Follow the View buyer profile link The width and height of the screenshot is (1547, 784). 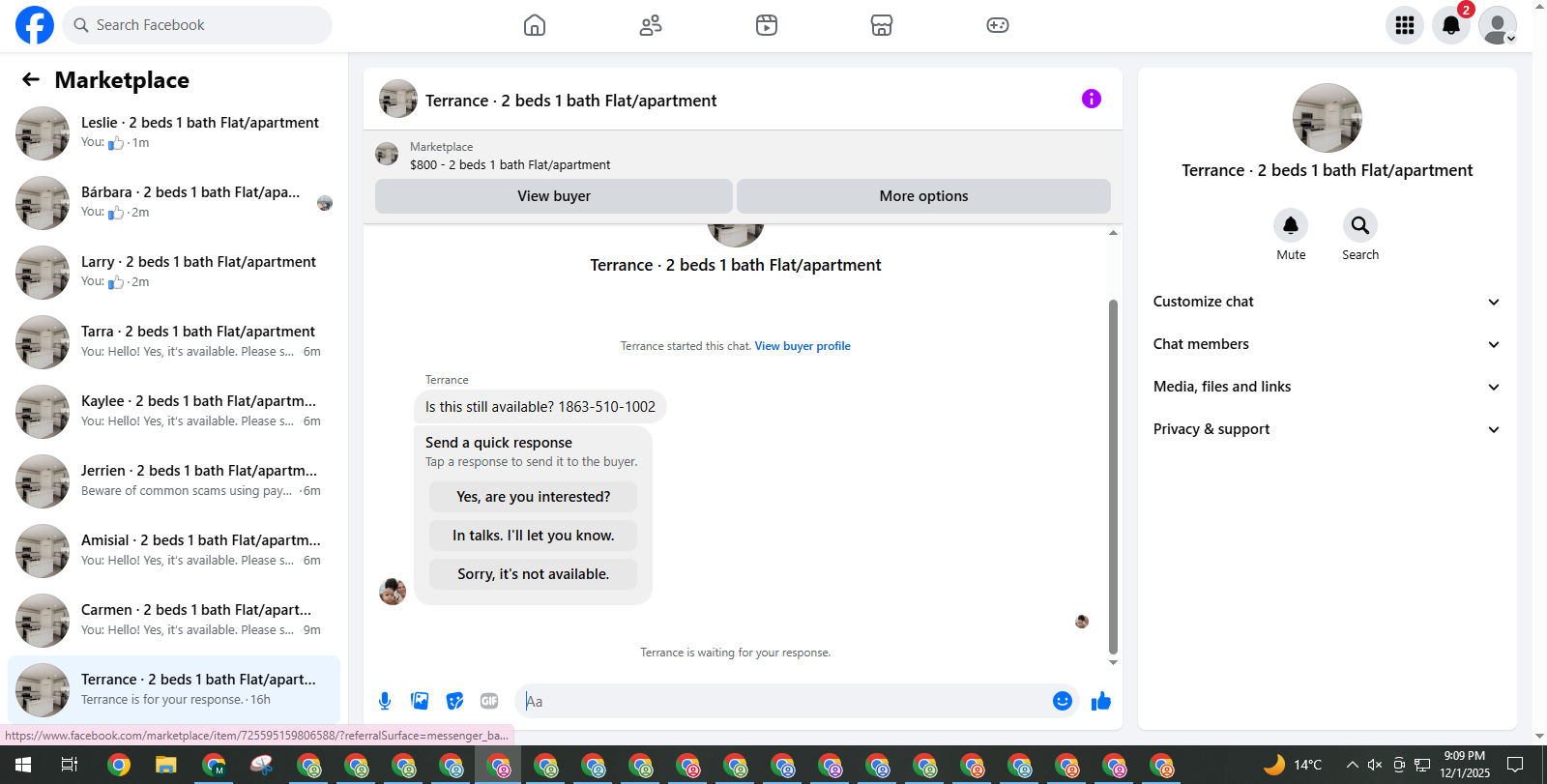[803, 346]
